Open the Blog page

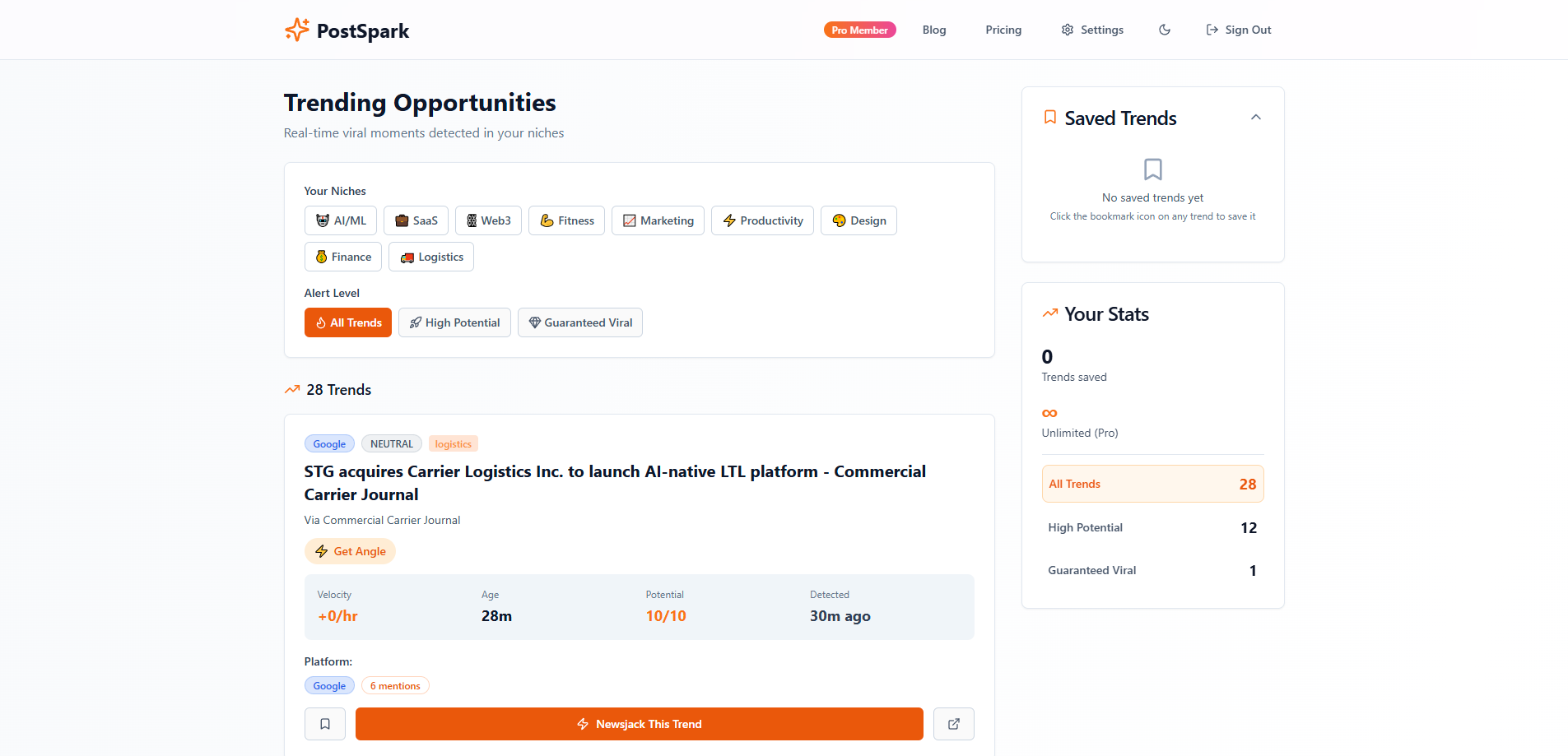pos(934,30)
